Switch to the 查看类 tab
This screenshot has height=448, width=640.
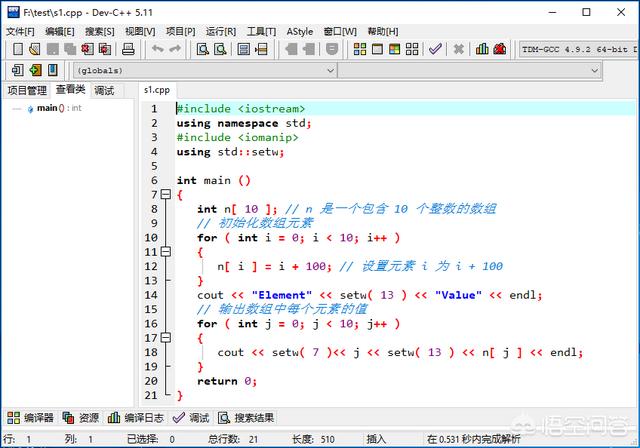pyautogui.click(x=71, y=89)
